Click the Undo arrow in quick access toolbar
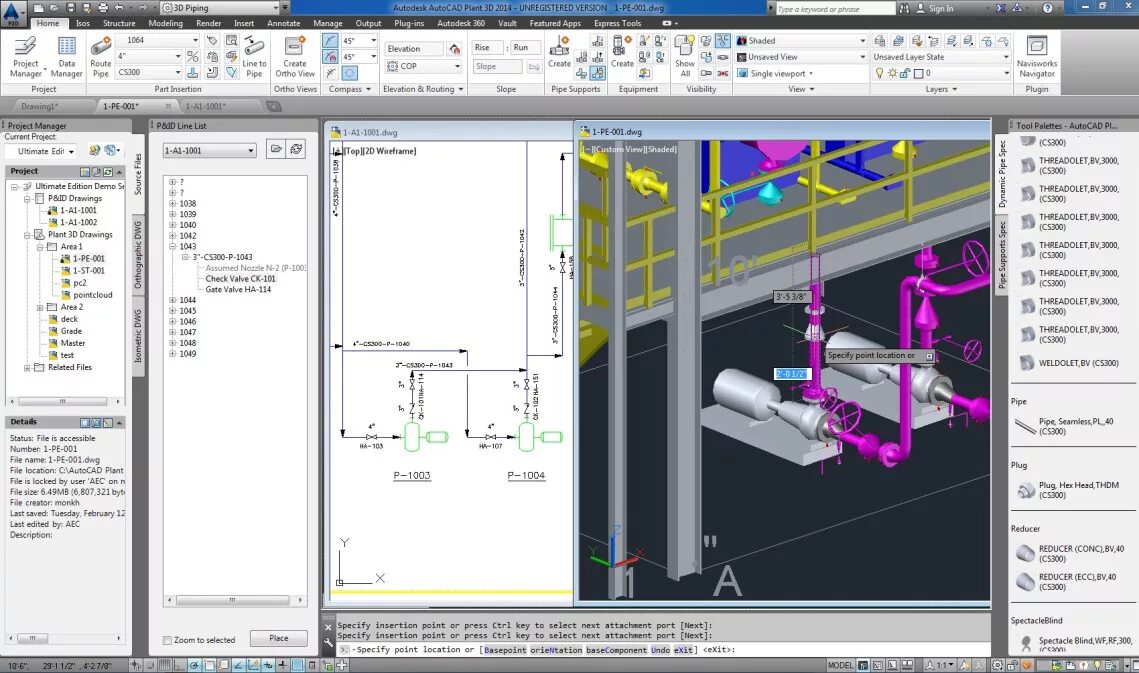This screenshot has height=673, width=1139. 118,8
